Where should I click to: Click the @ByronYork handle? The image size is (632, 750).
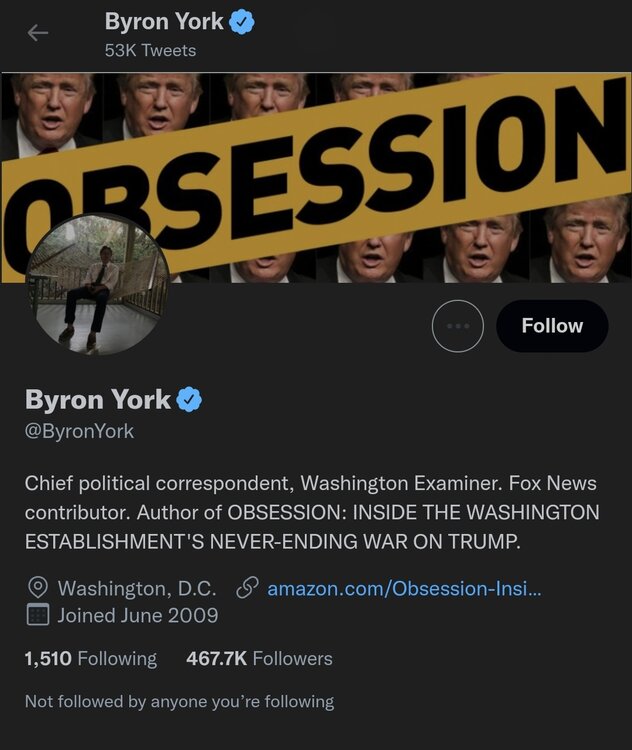point(79,431)
